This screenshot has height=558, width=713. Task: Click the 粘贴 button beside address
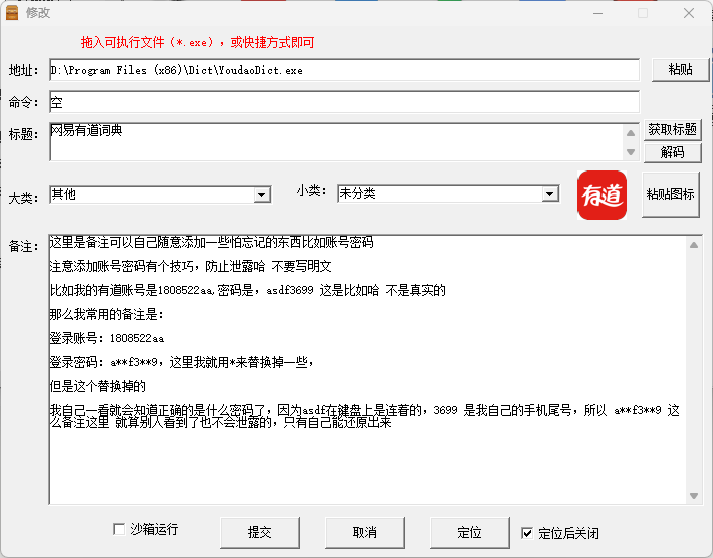pos(680,70)
